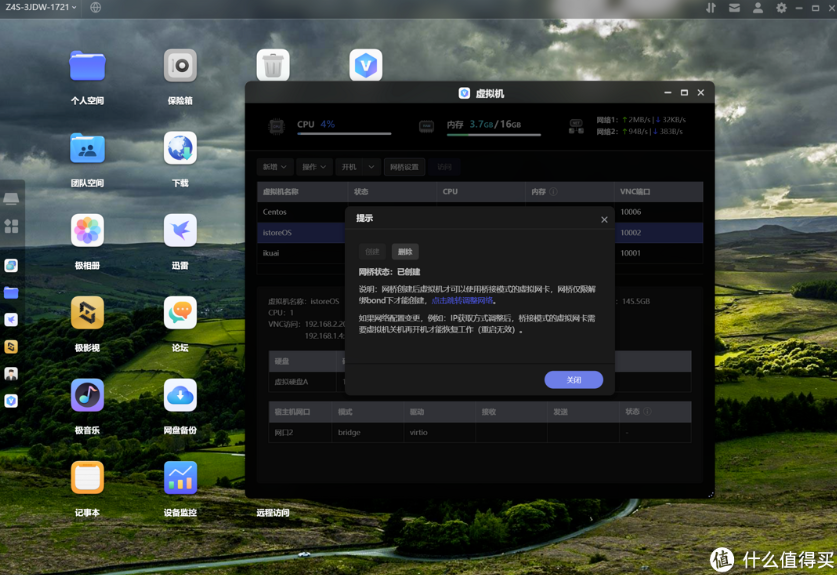Launch the 迅雷 Thunder app icon
The image size is (837, 575).
click(x=180, y=231)
